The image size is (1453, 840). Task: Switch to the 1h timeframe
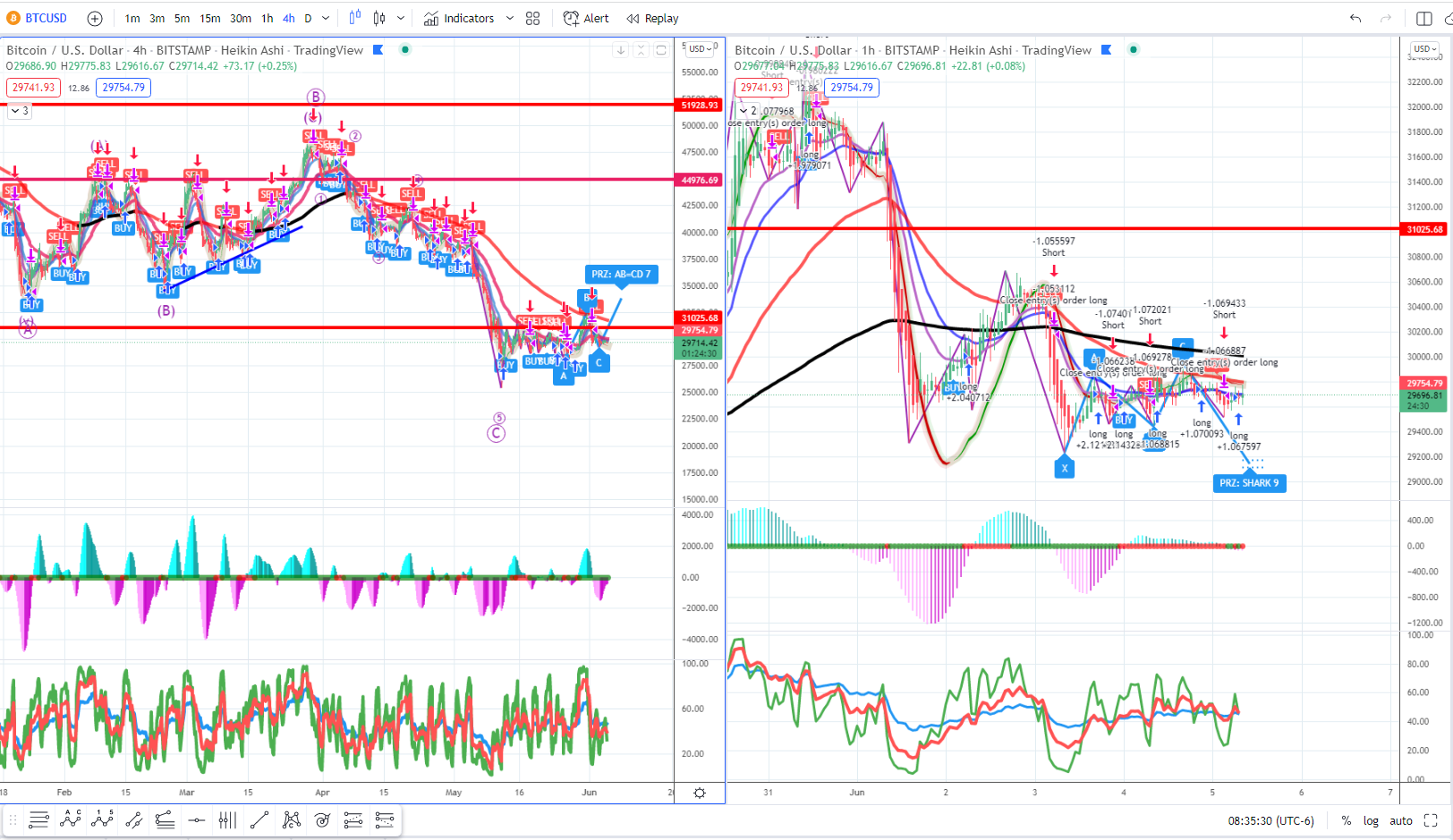point(268,18)
